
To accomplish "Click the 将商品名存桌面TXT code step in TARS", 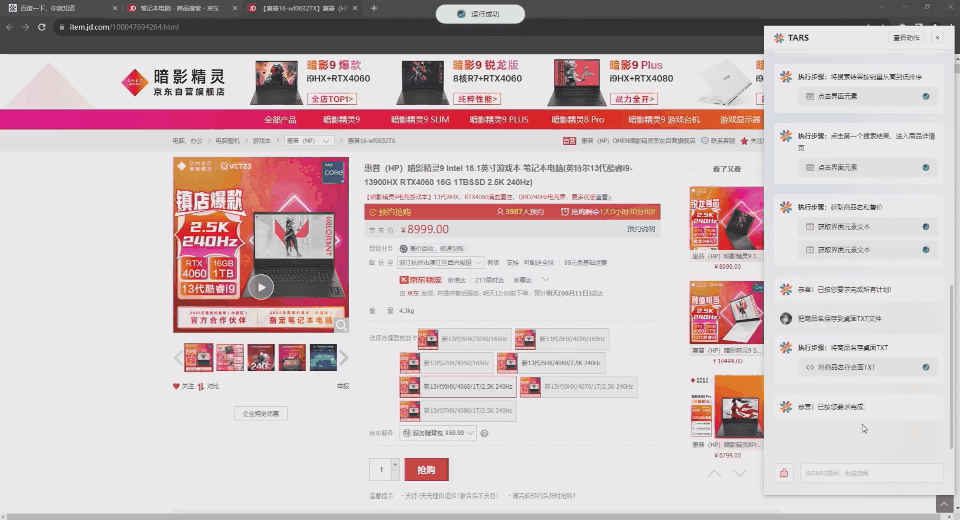I will (x=868, y=367).
